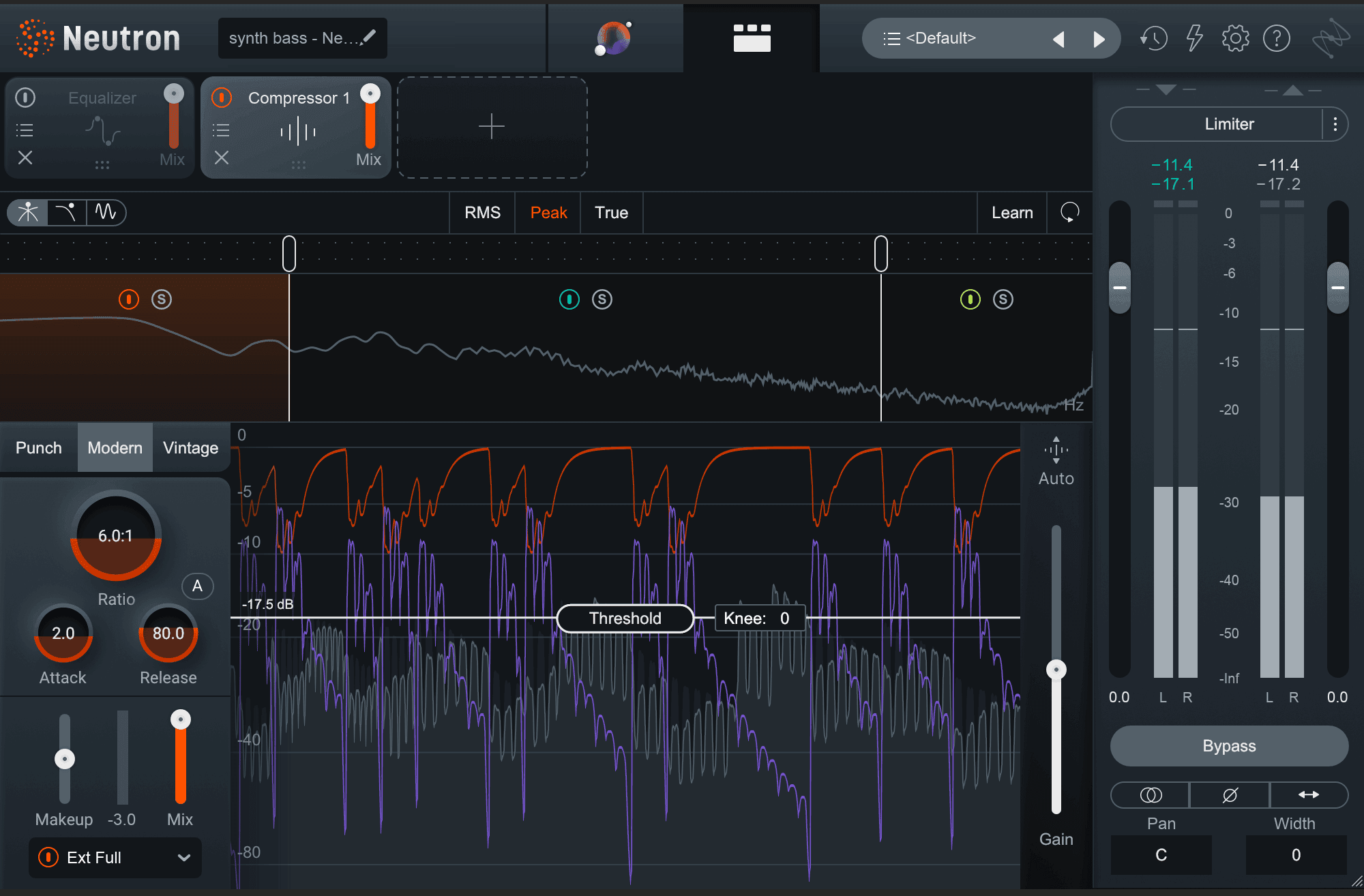Click the Width value field

click(x=1296, y=855)
